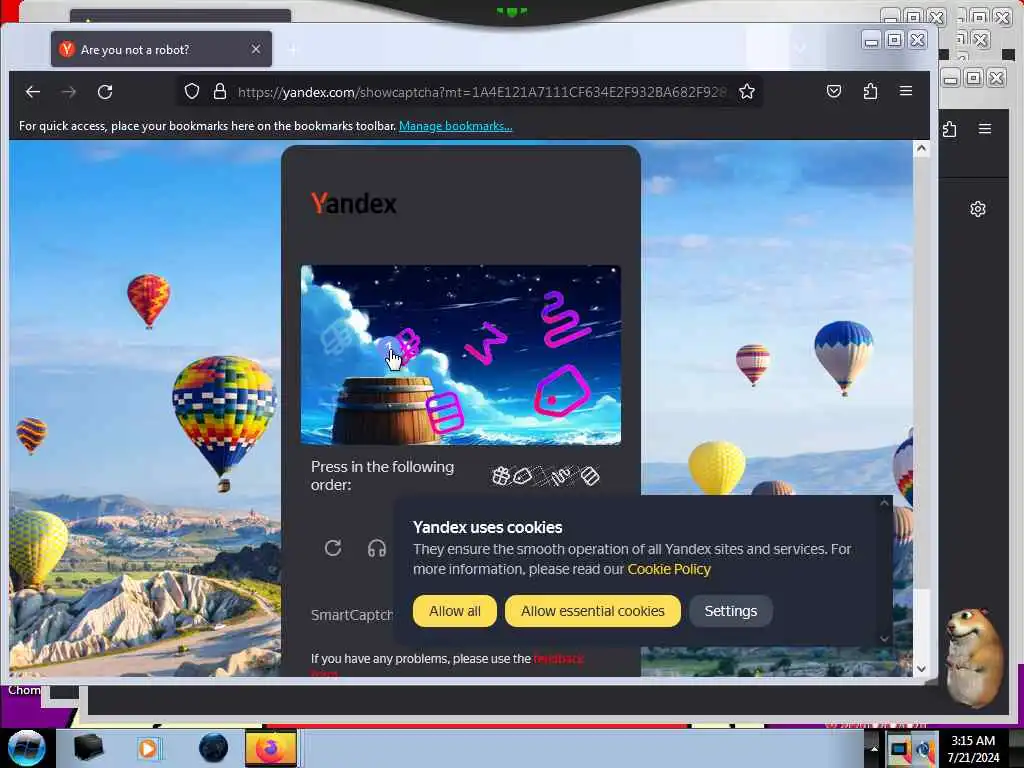Click the padlock site security icon
Image resolution: width=1024 pixels, height=768 pixels.
click(220, 91)
